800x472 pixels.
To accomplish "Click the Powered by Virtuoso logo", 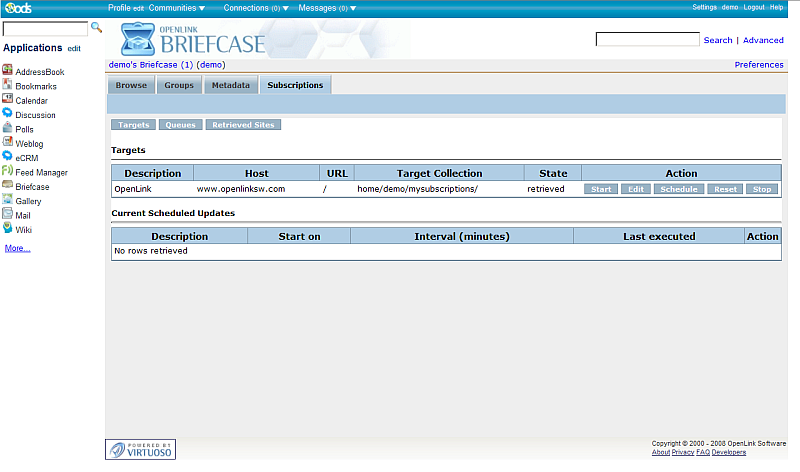I will pos(141,450).
